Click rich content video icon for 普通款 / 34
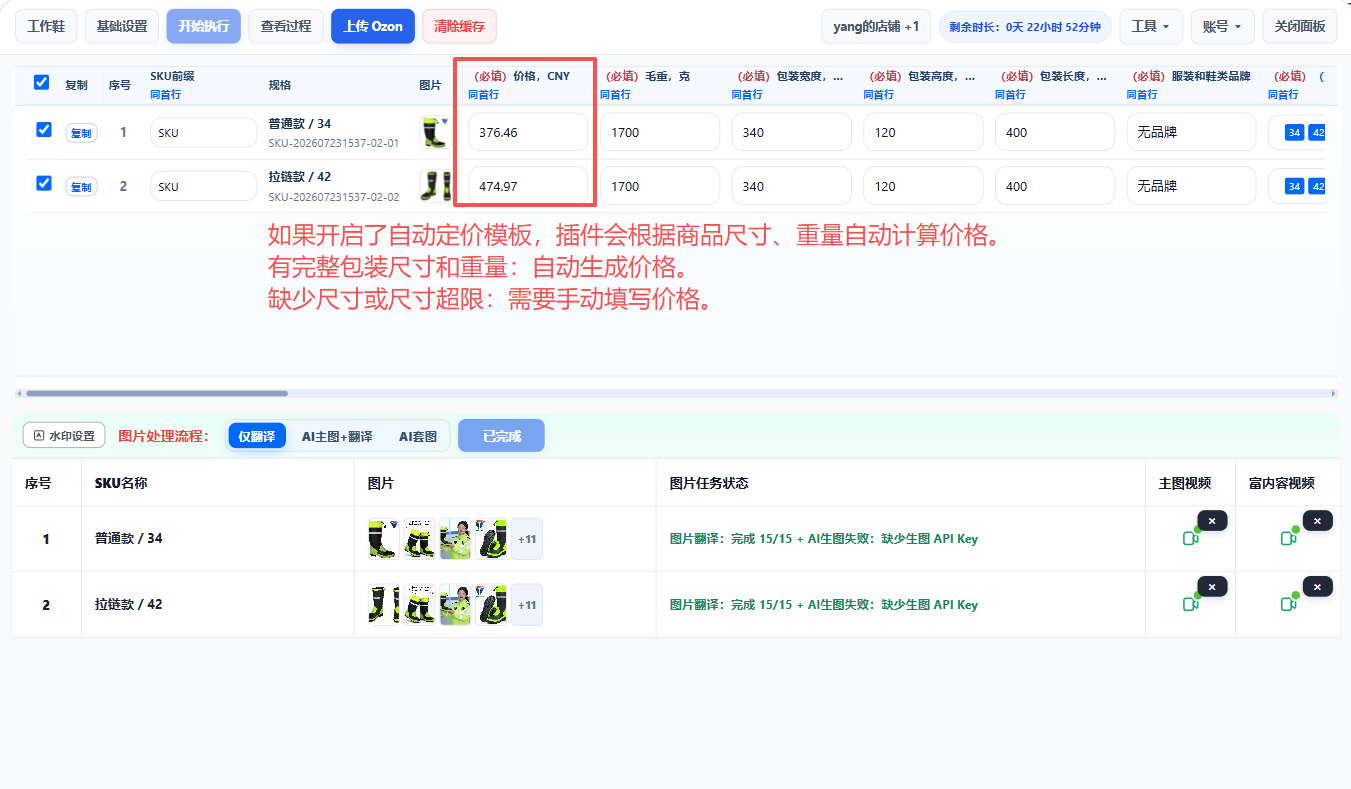Screen dimensions: 1351x789 click(1289, 538)
